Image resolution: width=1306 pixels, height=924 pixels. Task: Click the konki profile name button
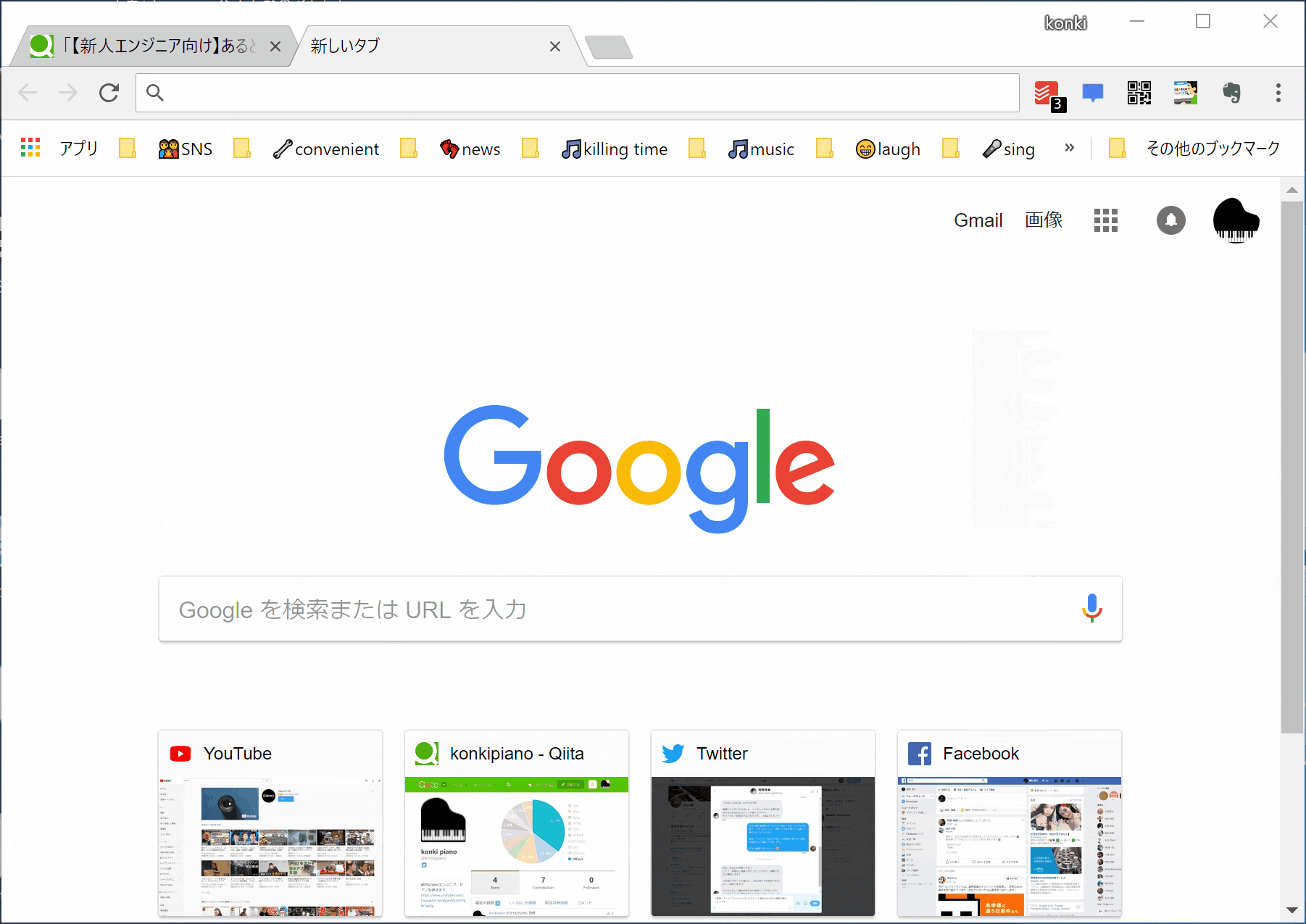click(1065, 23)
